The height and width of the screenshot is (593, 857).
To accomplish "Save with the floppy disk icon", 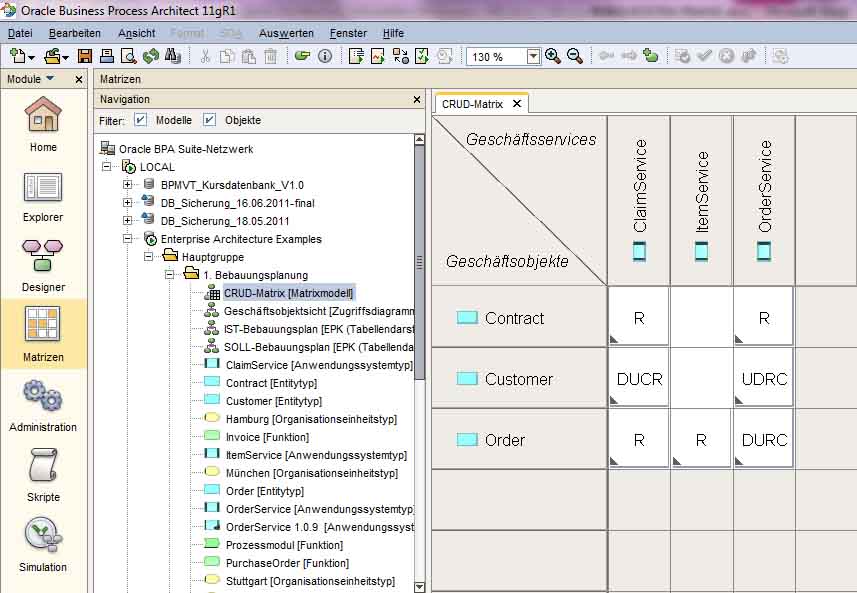I will click(85, 56).
